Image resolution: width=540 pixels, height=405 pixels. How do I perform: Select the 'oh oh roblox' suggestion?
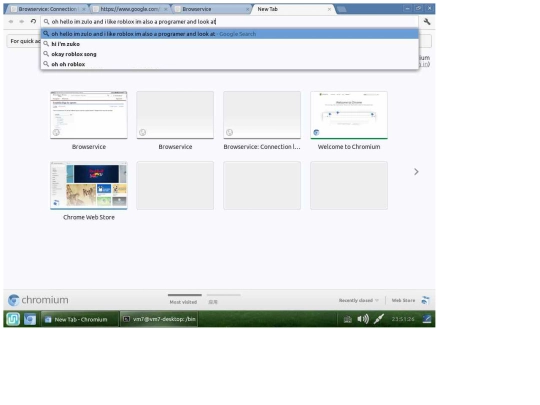click(x=229, y=64)
